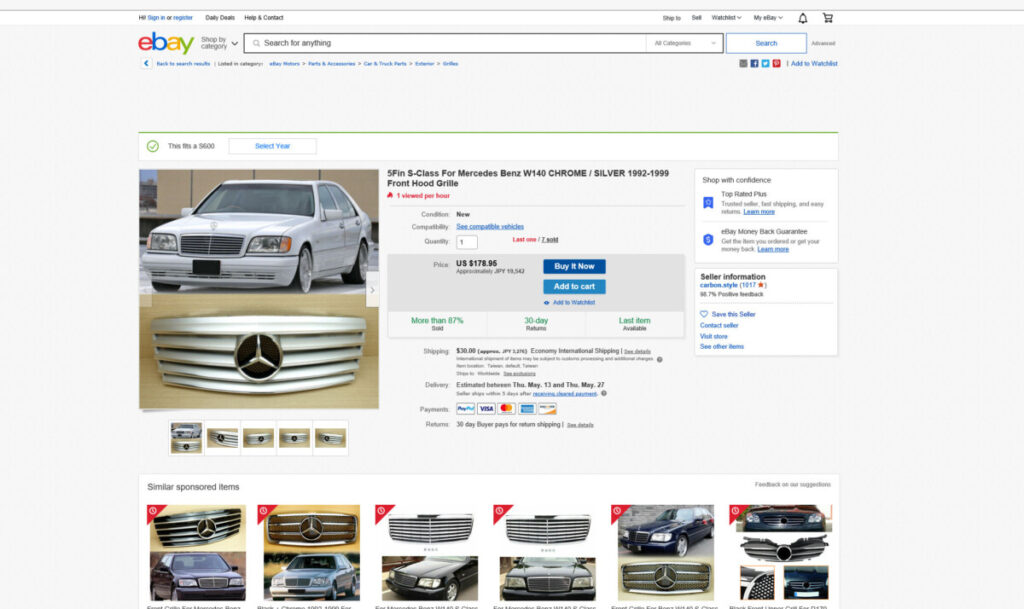Screen dimensions: 1024x609
Task: Click Ship to in the top bar
Action: tap(671, 18)
